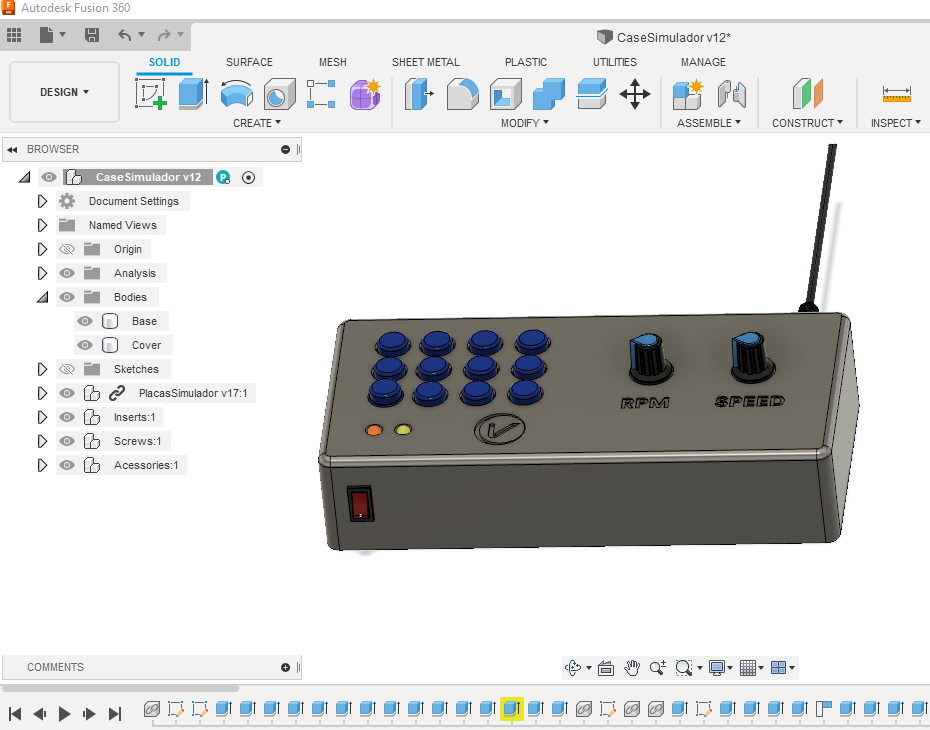Switch to the SOLID tab
This screenshot has height=730, width=930.
(x=164, y=62)
